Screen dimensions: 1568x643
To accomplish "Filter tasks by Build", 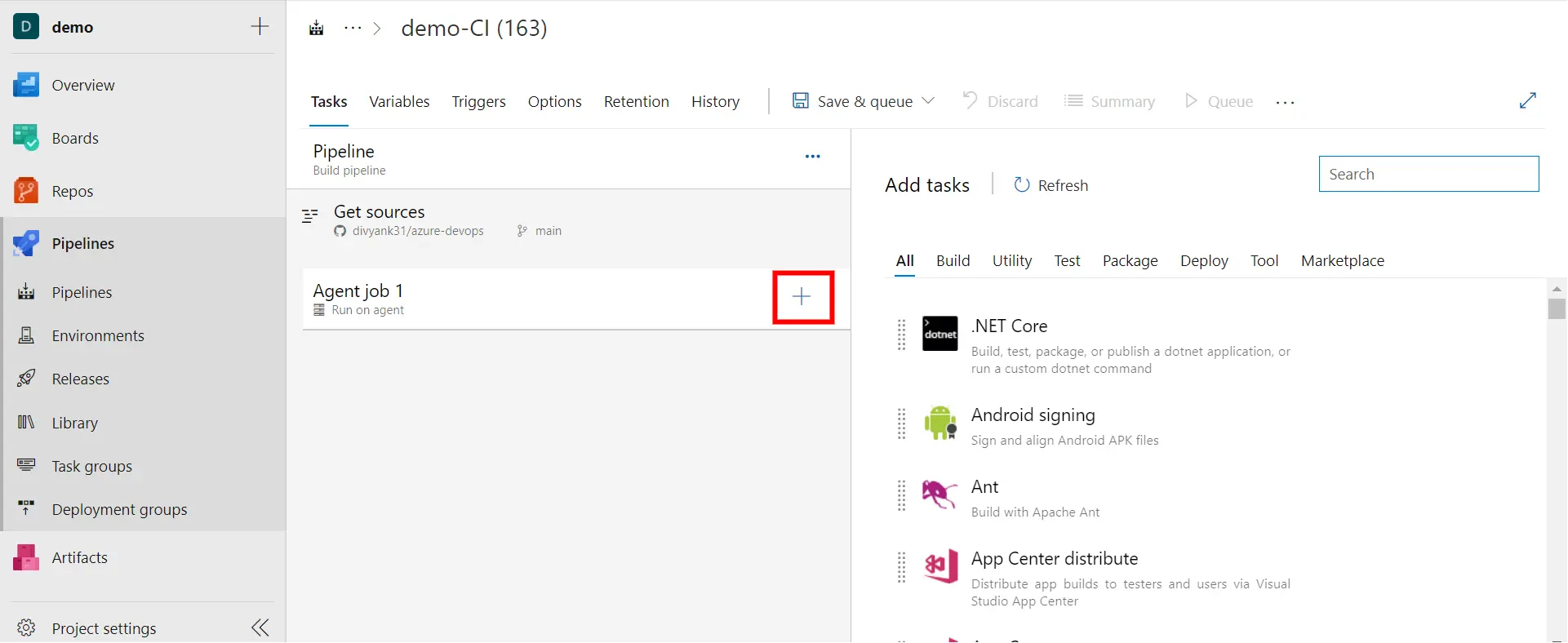I will pyautogui.click(x=953, y=261).
